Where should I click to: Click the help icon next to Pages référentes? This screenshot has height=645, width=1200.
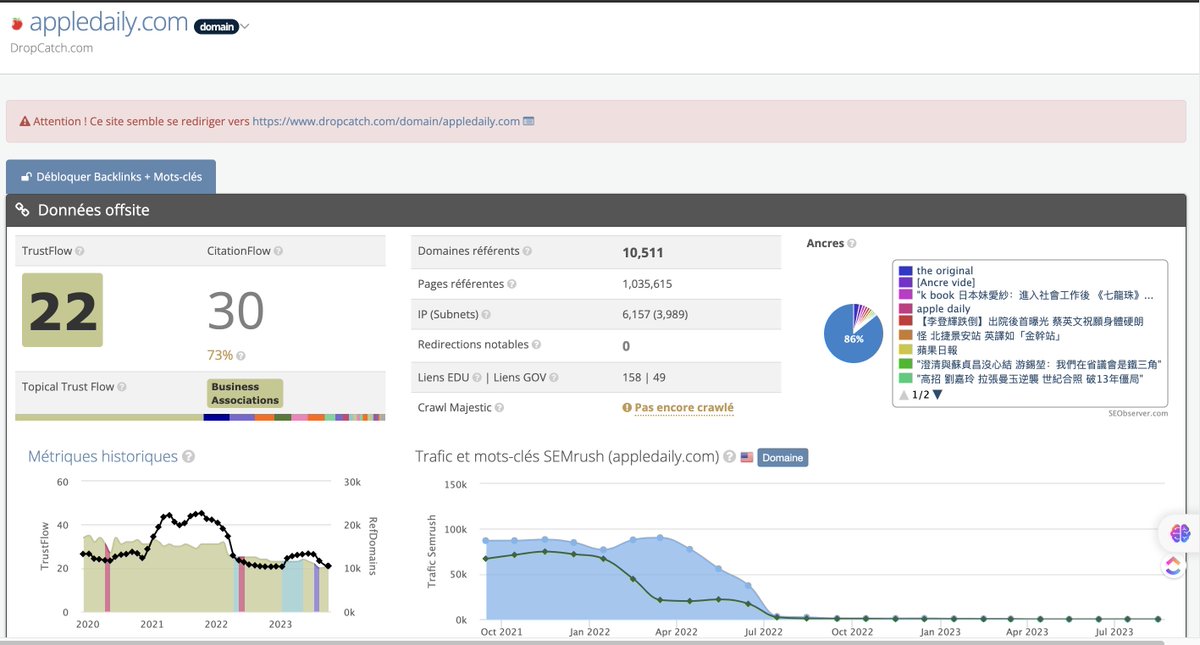[512, 284]
